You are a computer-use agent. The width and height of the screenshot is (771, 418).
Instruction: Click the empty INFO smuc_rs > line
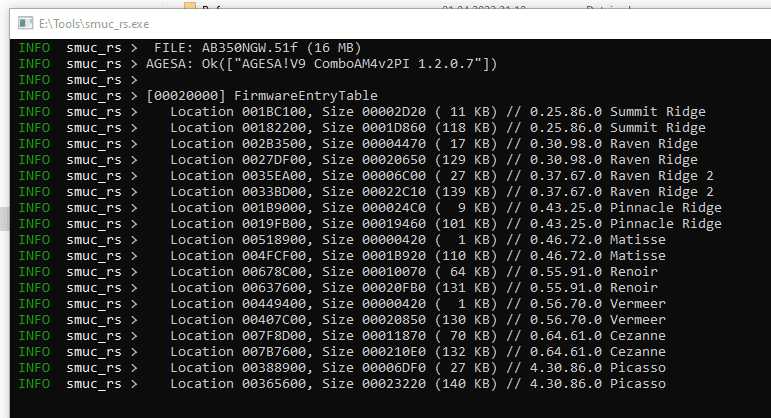pos(78,80)
